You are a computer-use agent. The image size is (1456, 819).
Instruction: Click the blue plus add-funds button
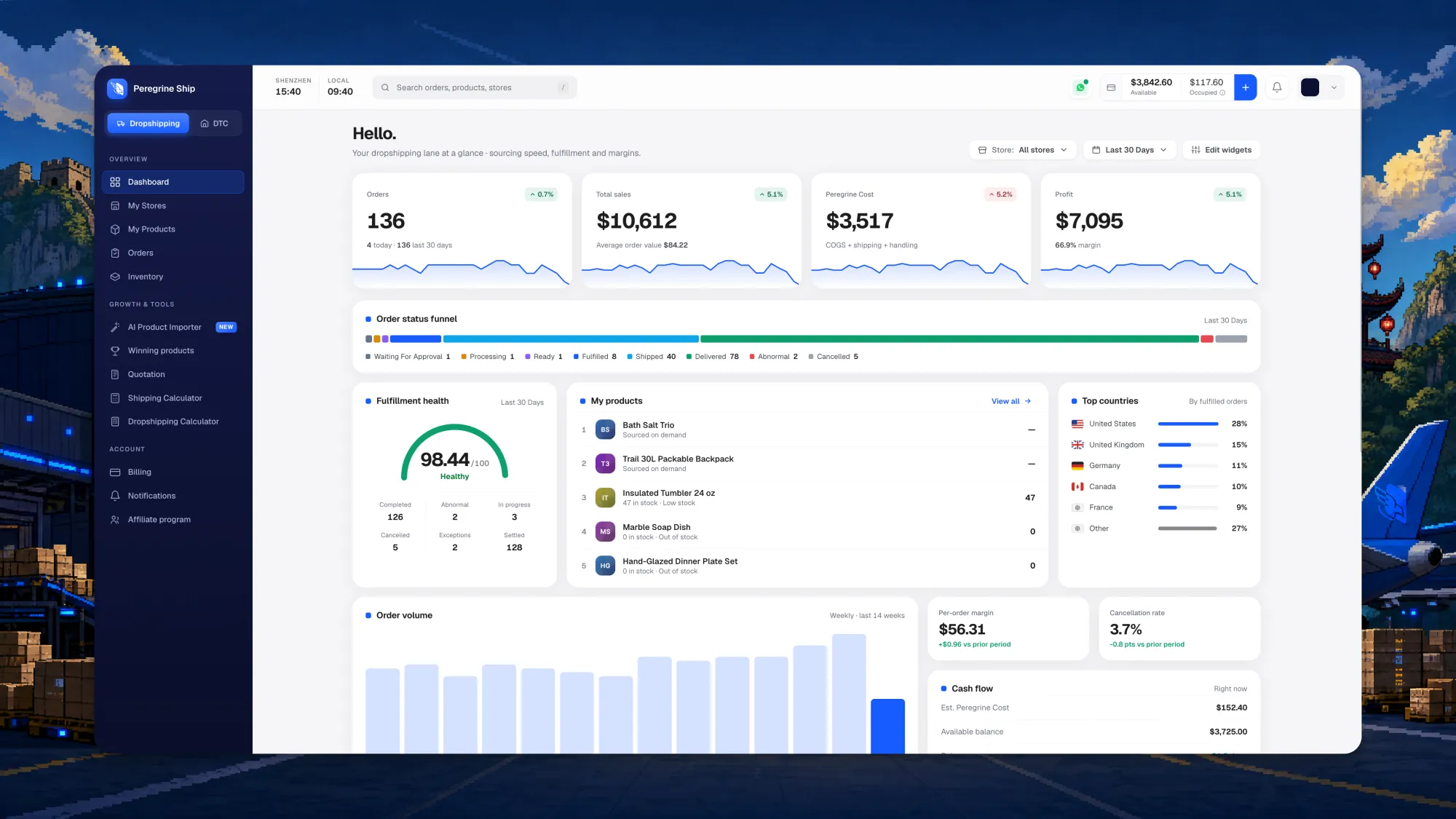(1246, 87)
